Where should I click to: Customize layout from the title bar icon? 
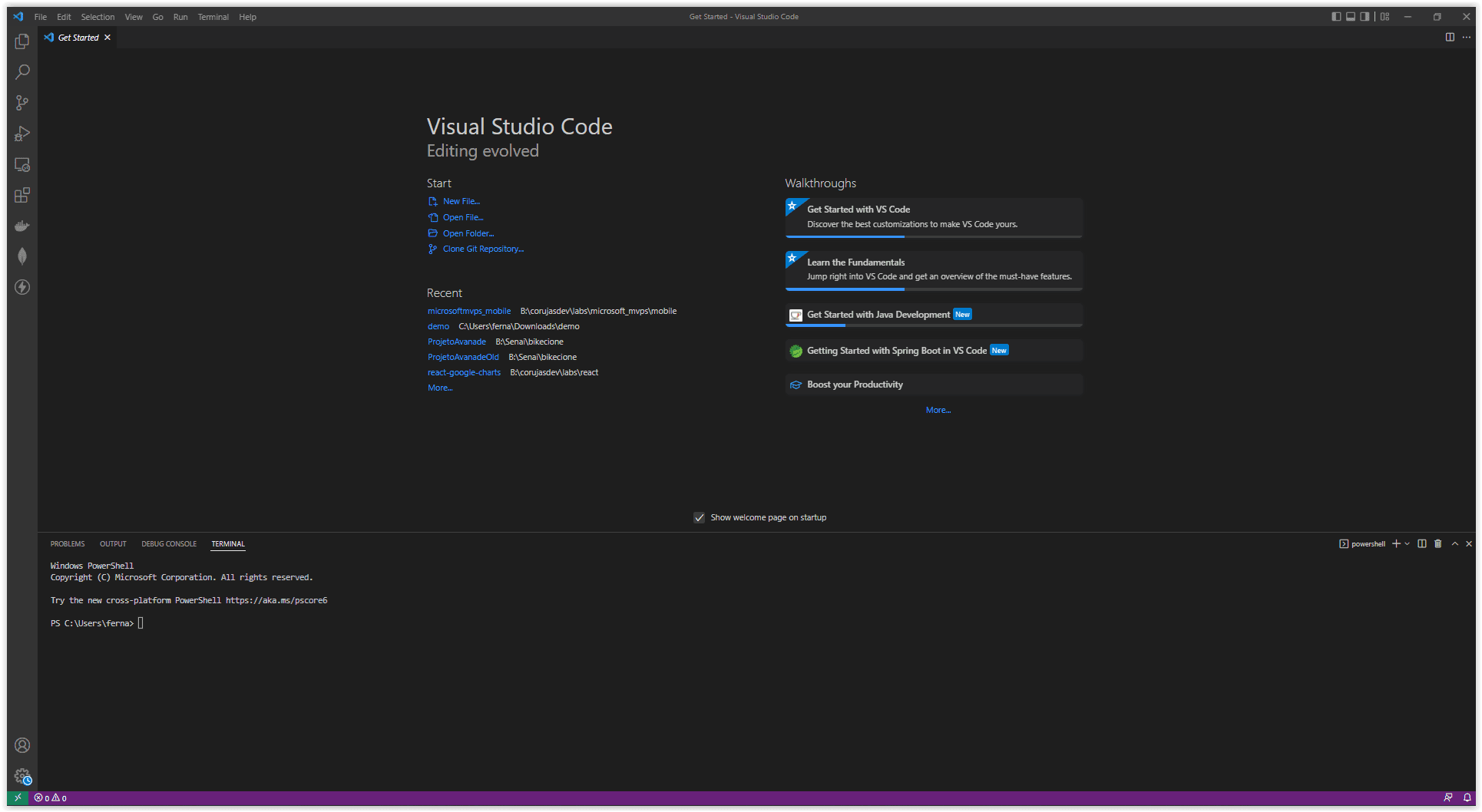(x=1385, y=16)
